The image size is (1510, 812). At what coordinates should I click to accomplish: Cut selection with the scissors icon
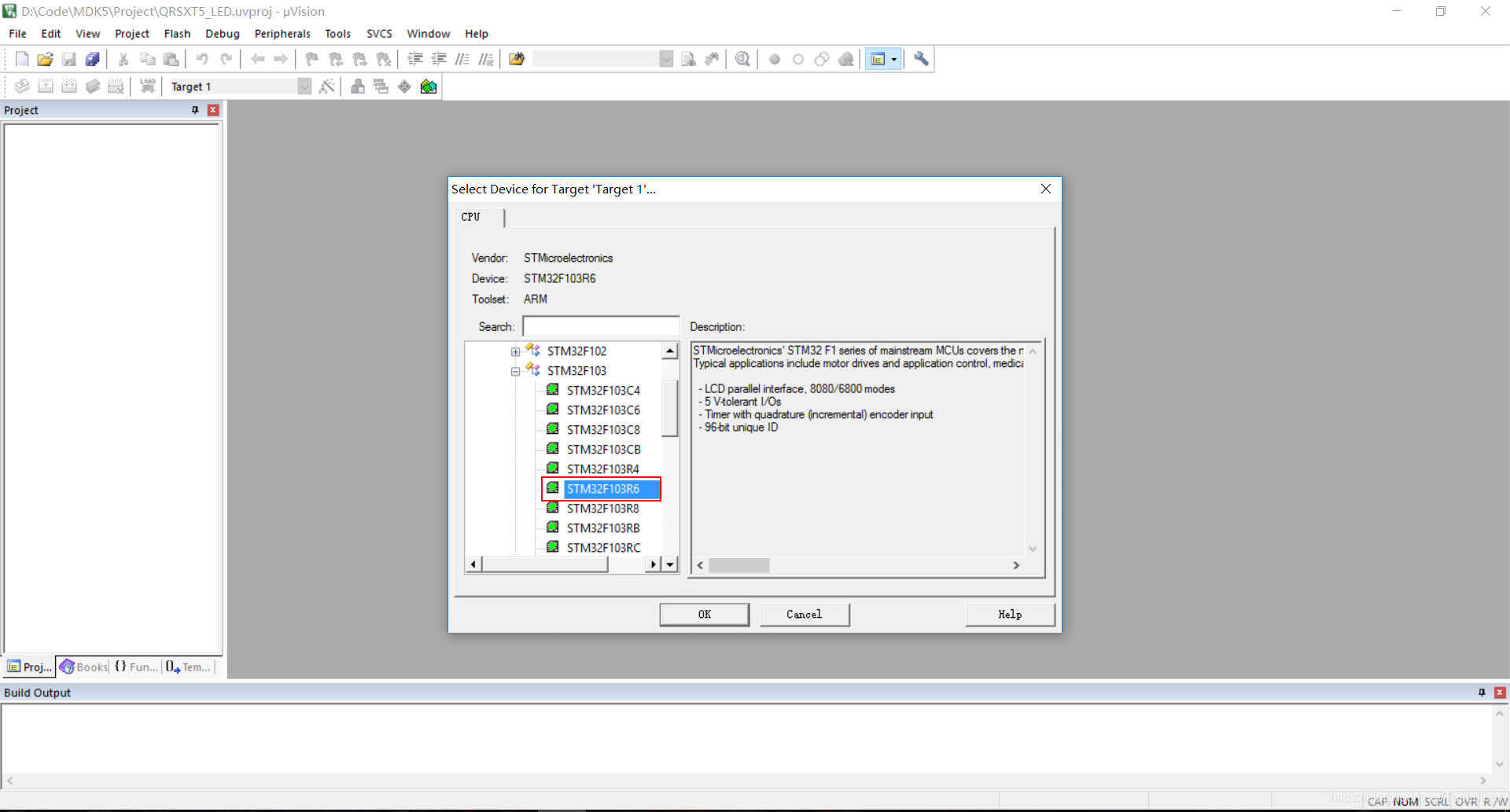[123, 59]
